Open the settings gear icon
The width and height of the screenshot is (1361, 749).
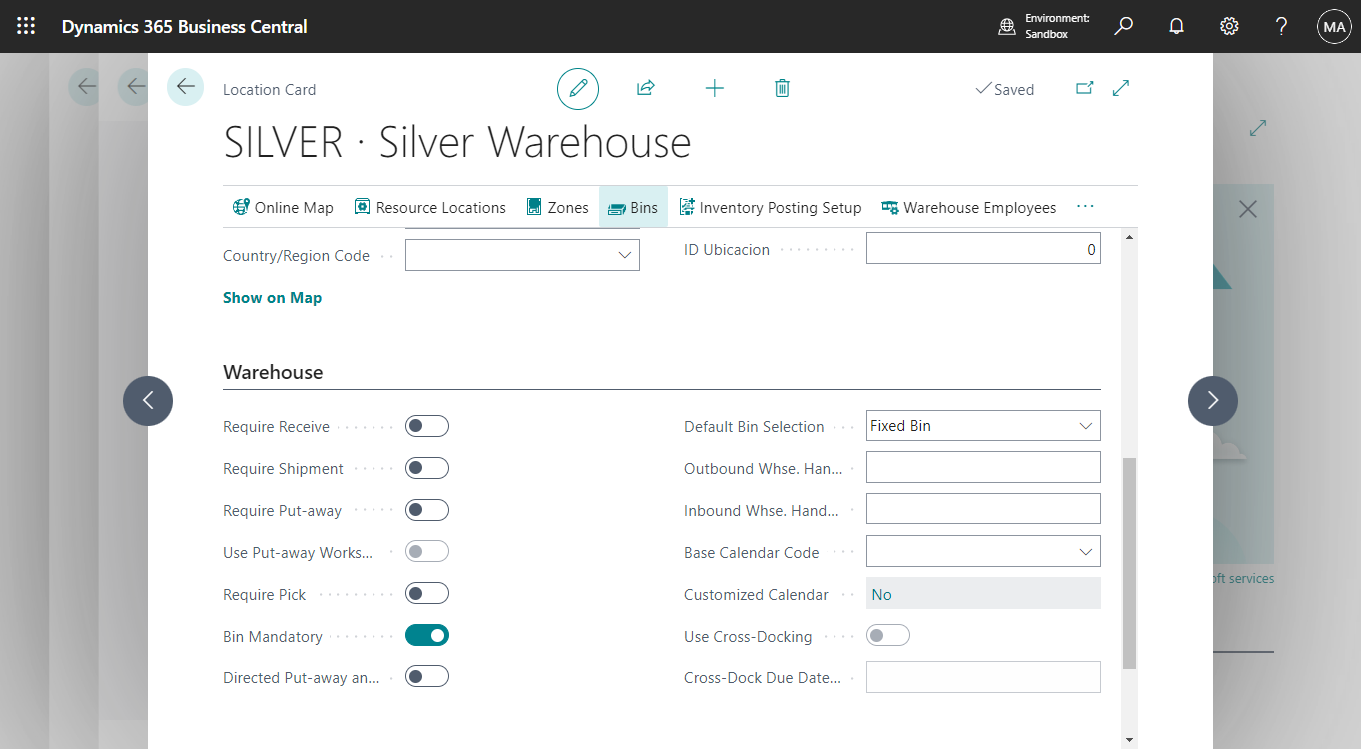coord(1229,27)
